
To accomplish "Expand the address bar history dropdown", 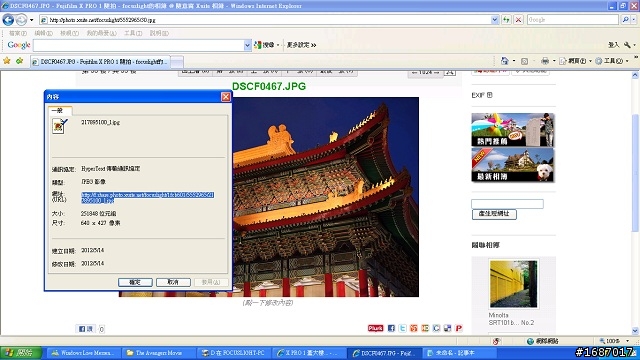I will pyautogui.click(x=495, y=20).
